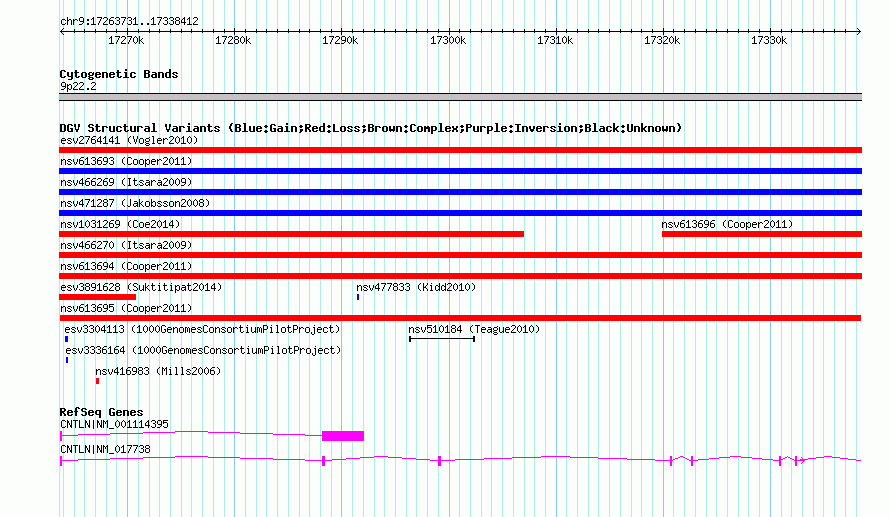The width and height of the screenshot is (890, 517).
Task: Click the small blue nsv477833 variant marker
Action: point(358,297)
